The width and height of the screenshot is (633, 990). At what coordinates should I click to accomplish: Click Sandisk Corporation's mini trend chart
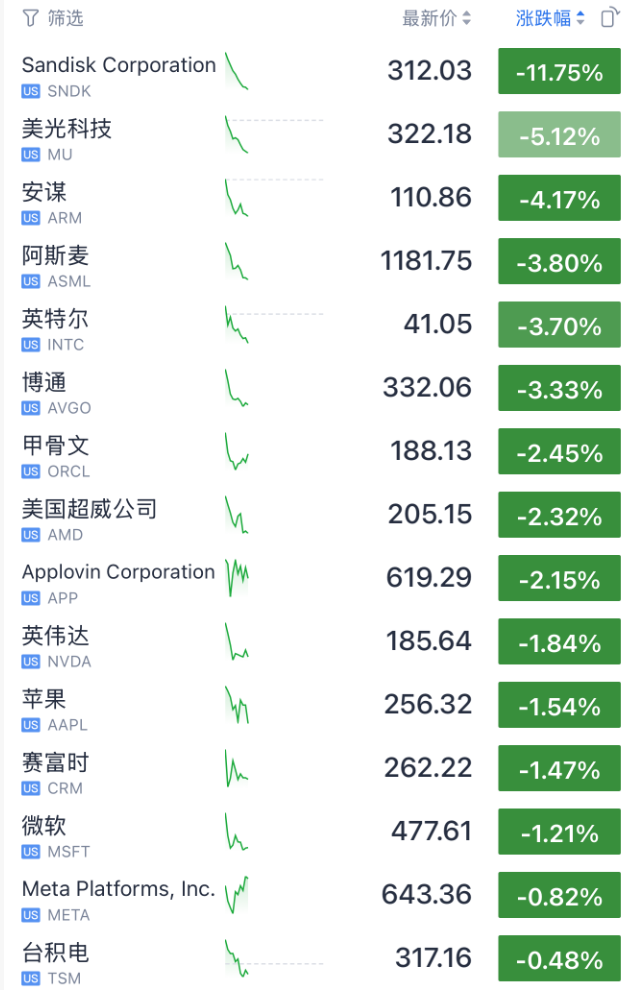click(236, 72)
